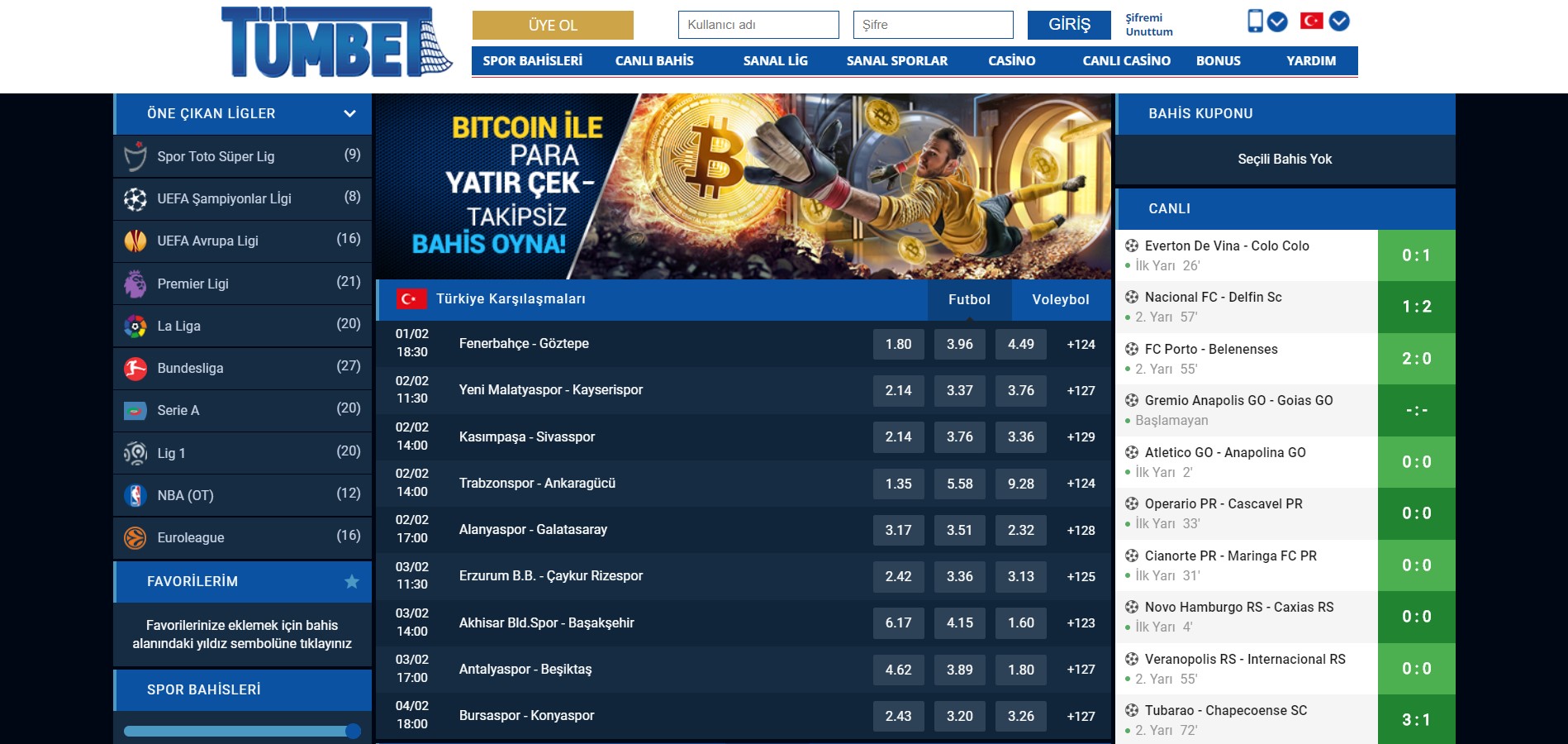
Task: Click the Turkish flag in Türkiye Karşılaşmaları
Action: click(x=411, y=298)
